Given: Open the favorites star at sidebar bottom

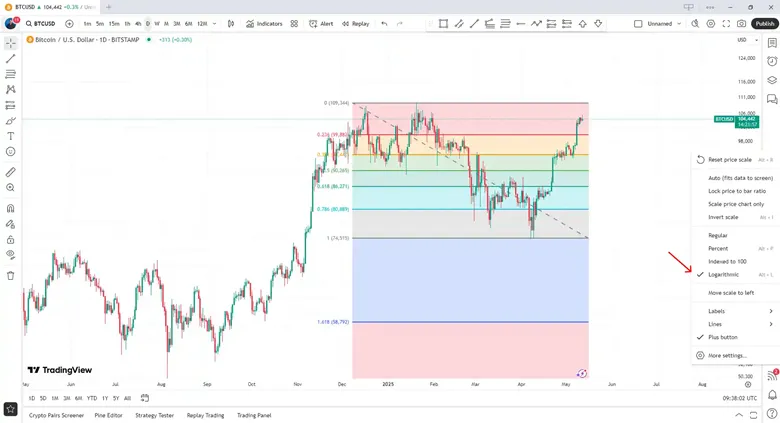Looking at the screenshot, I should point(10,409).
